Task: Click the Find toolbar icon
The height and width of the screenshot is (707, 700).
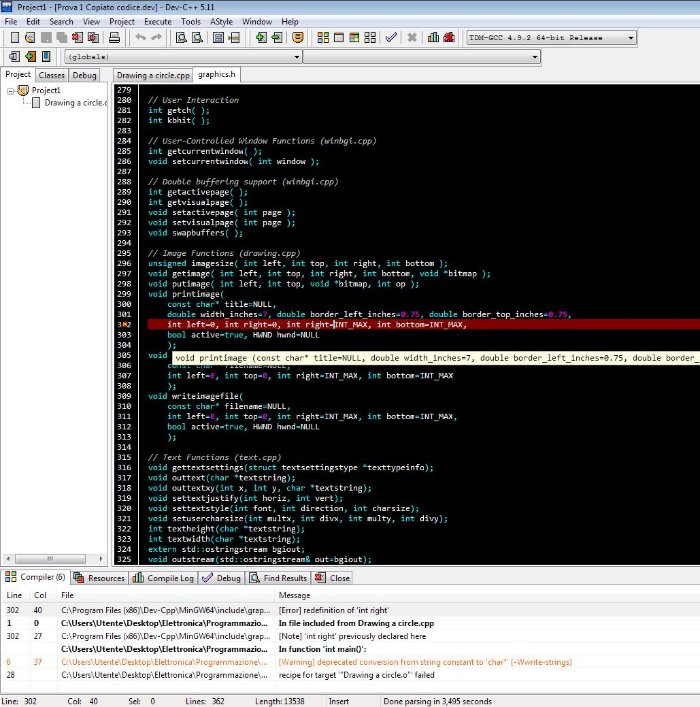Action: 181,37
